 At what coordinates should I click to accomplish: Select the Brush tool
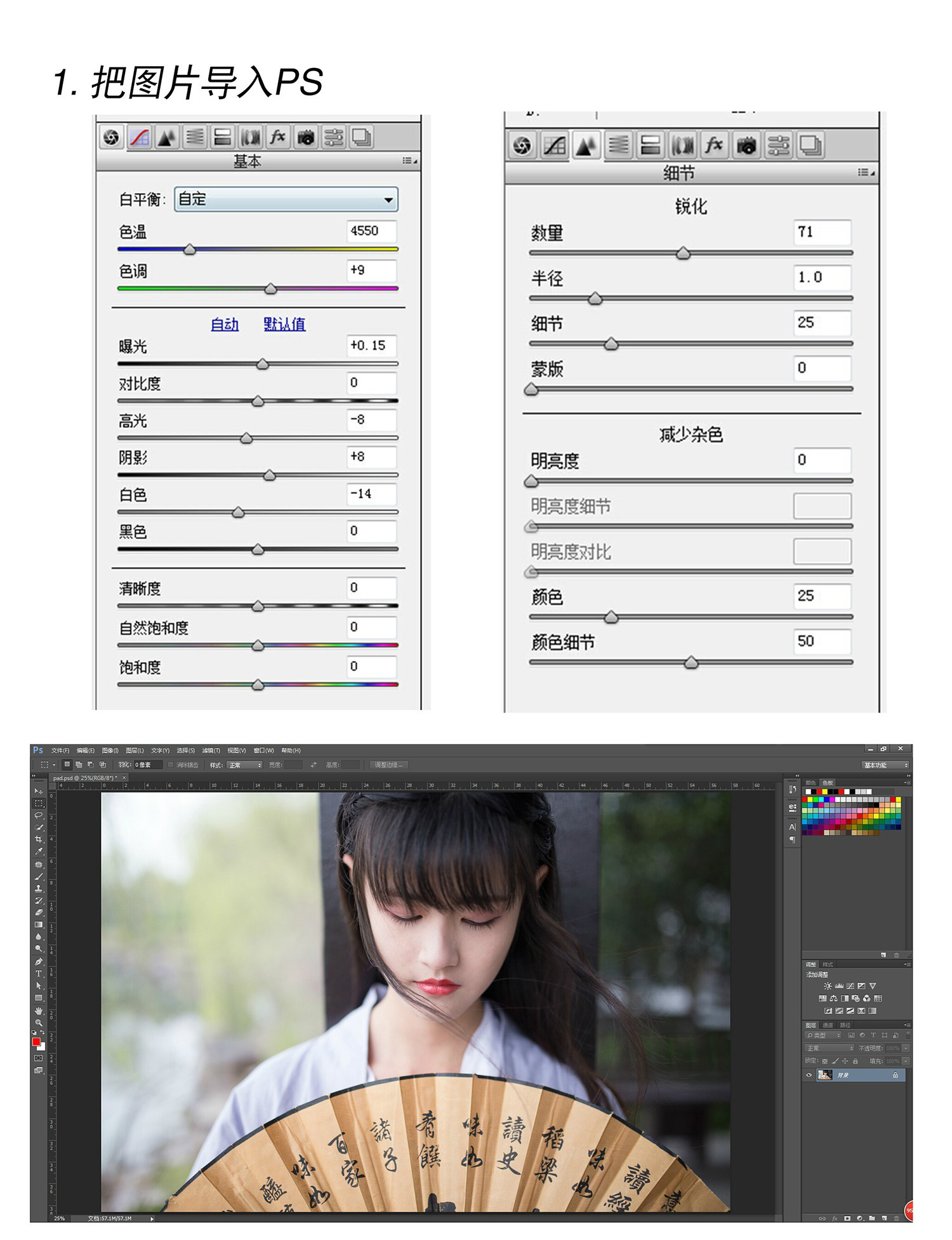click(x=39, y=876)
